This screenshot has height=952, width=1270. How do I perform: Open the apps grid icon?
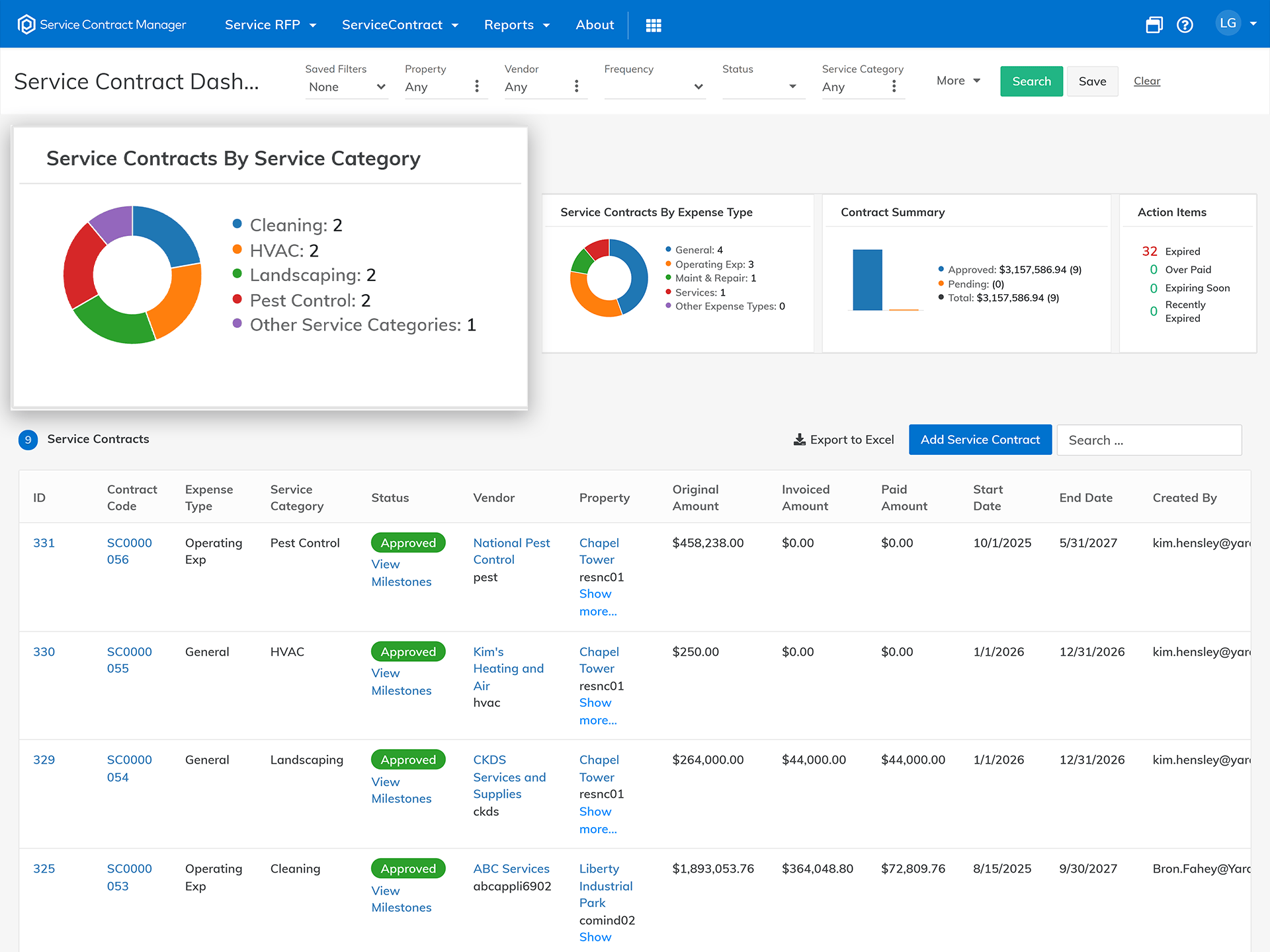point(654,25)
